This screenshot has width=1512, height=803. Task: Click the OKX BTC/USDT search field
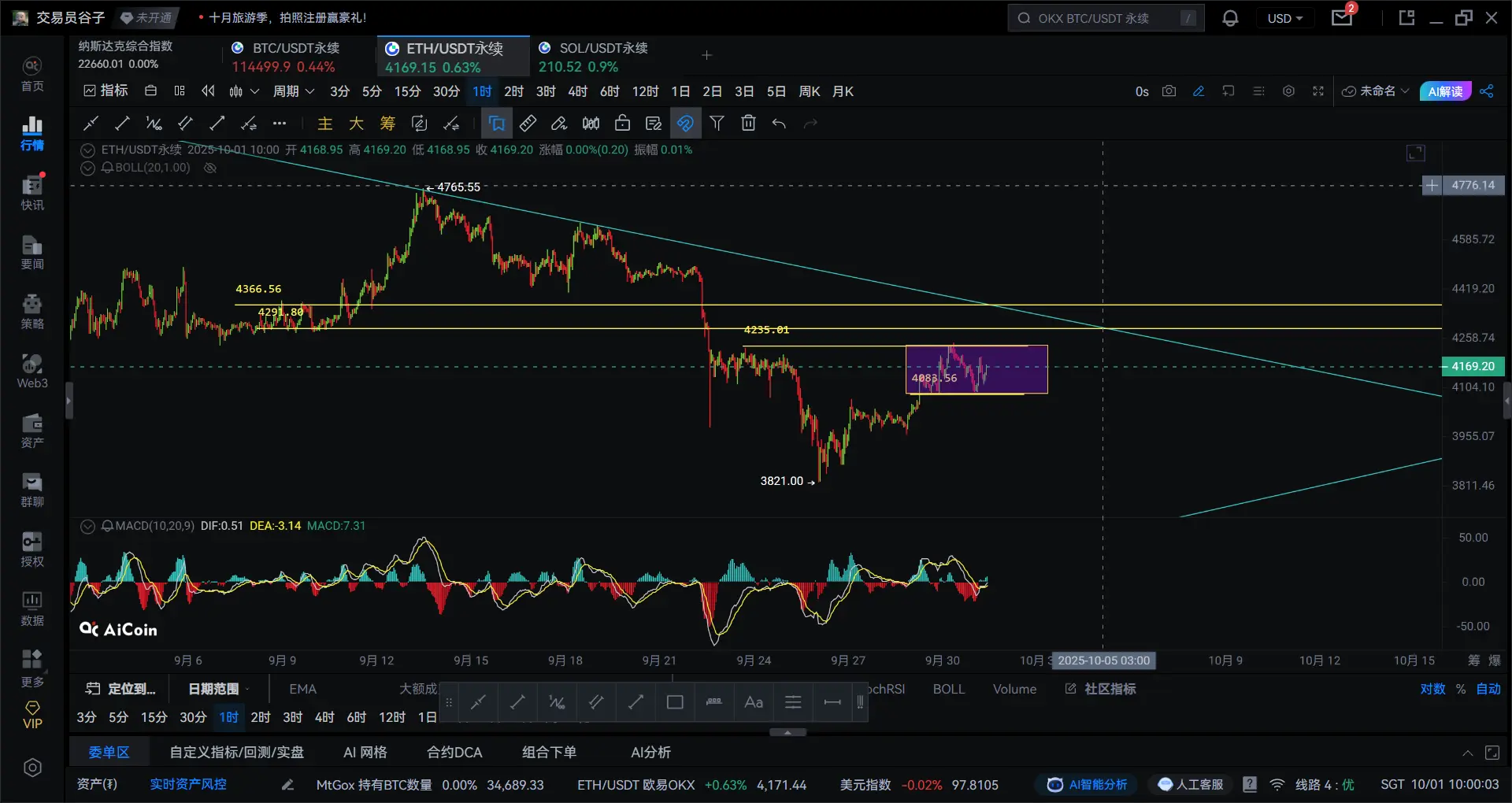(x=1106, y=18)
